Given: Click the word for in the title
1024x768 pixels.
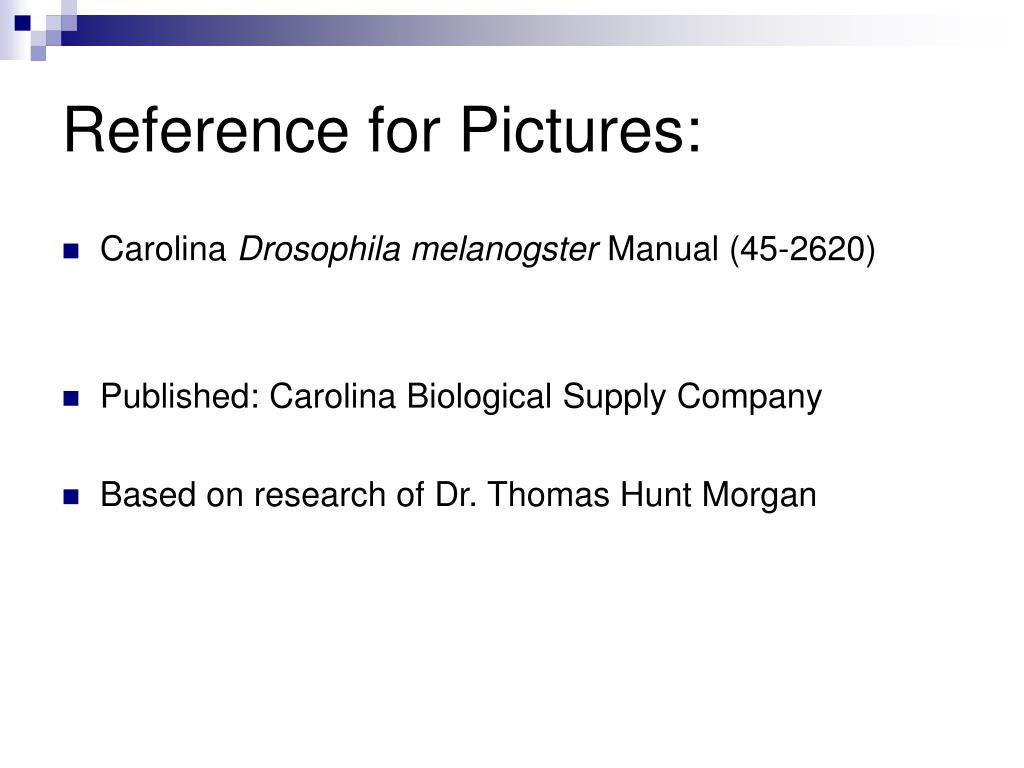Looking at the screenshot, I should click(x=405, y=130).
